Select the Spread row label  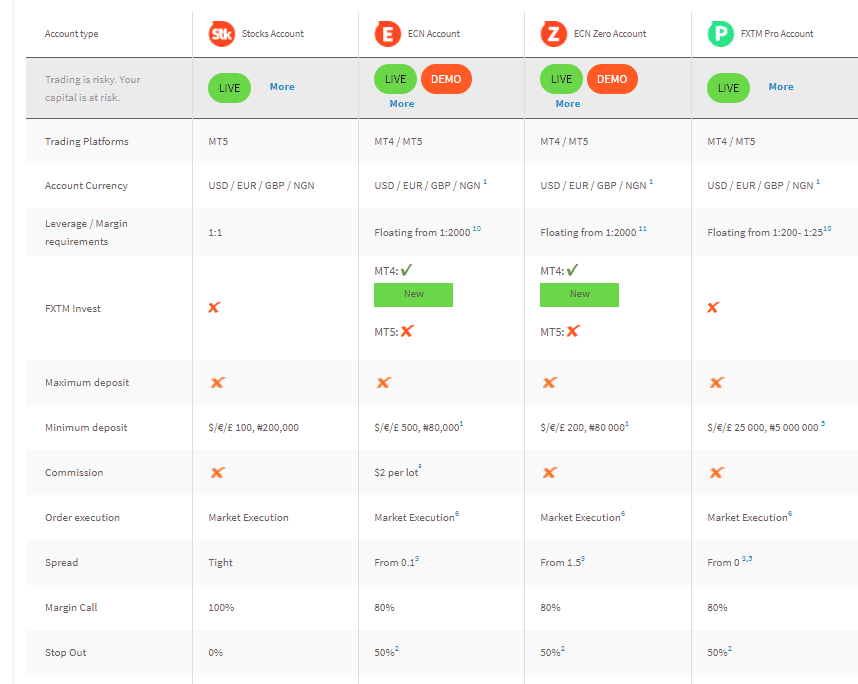coord(62,563)
